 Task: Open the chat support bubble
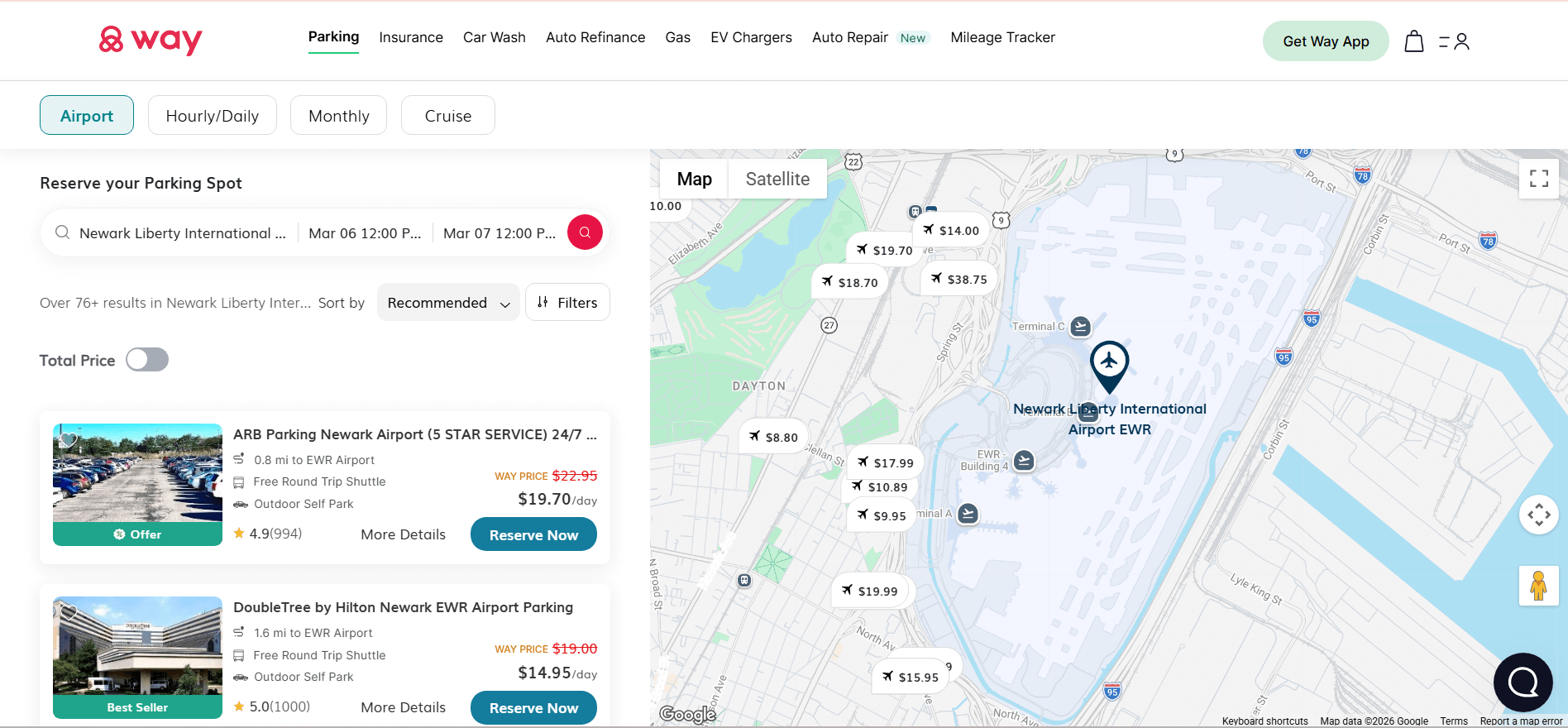pos(1523,682)
